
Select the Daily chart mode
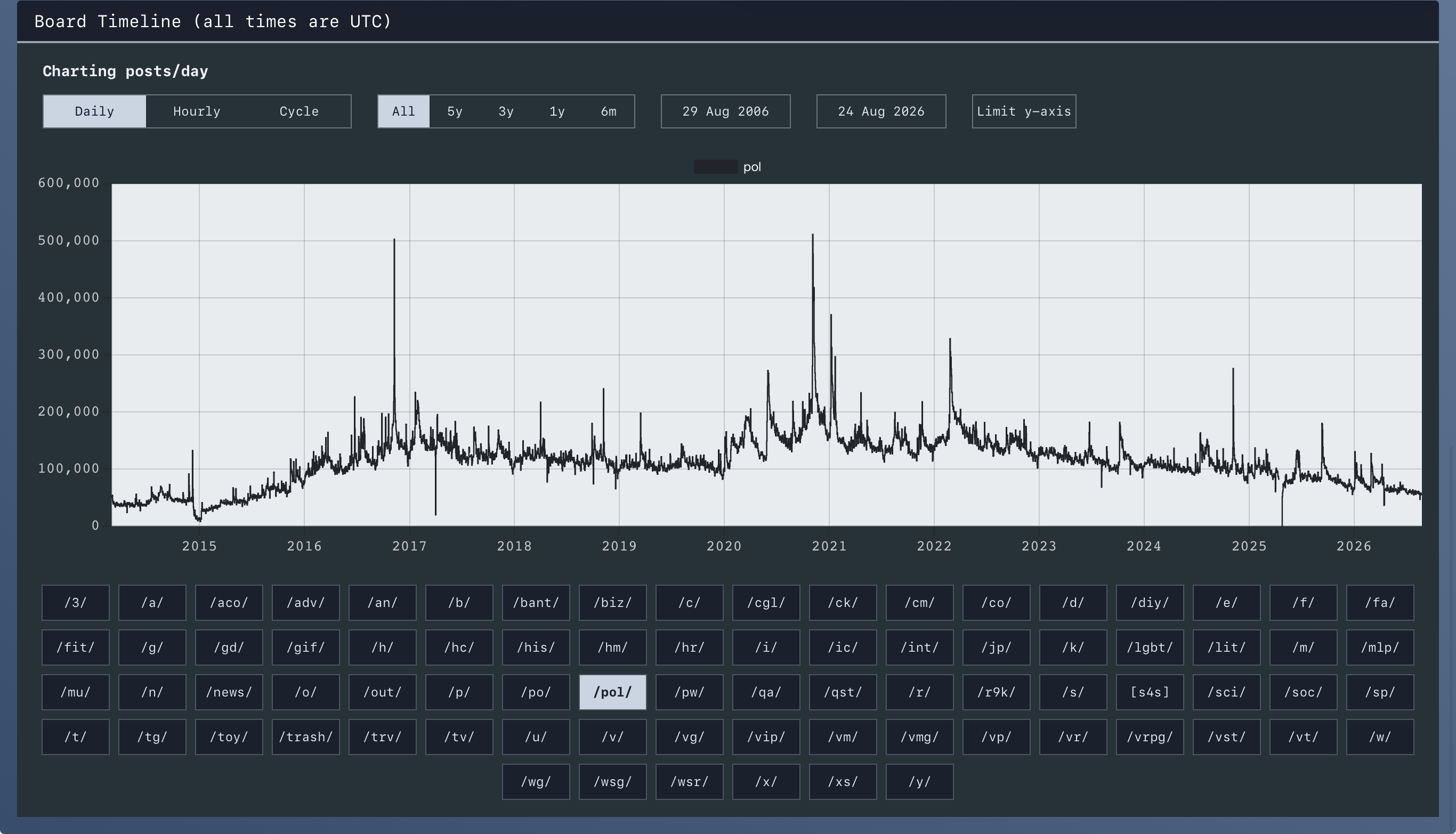tap(94, 111)
